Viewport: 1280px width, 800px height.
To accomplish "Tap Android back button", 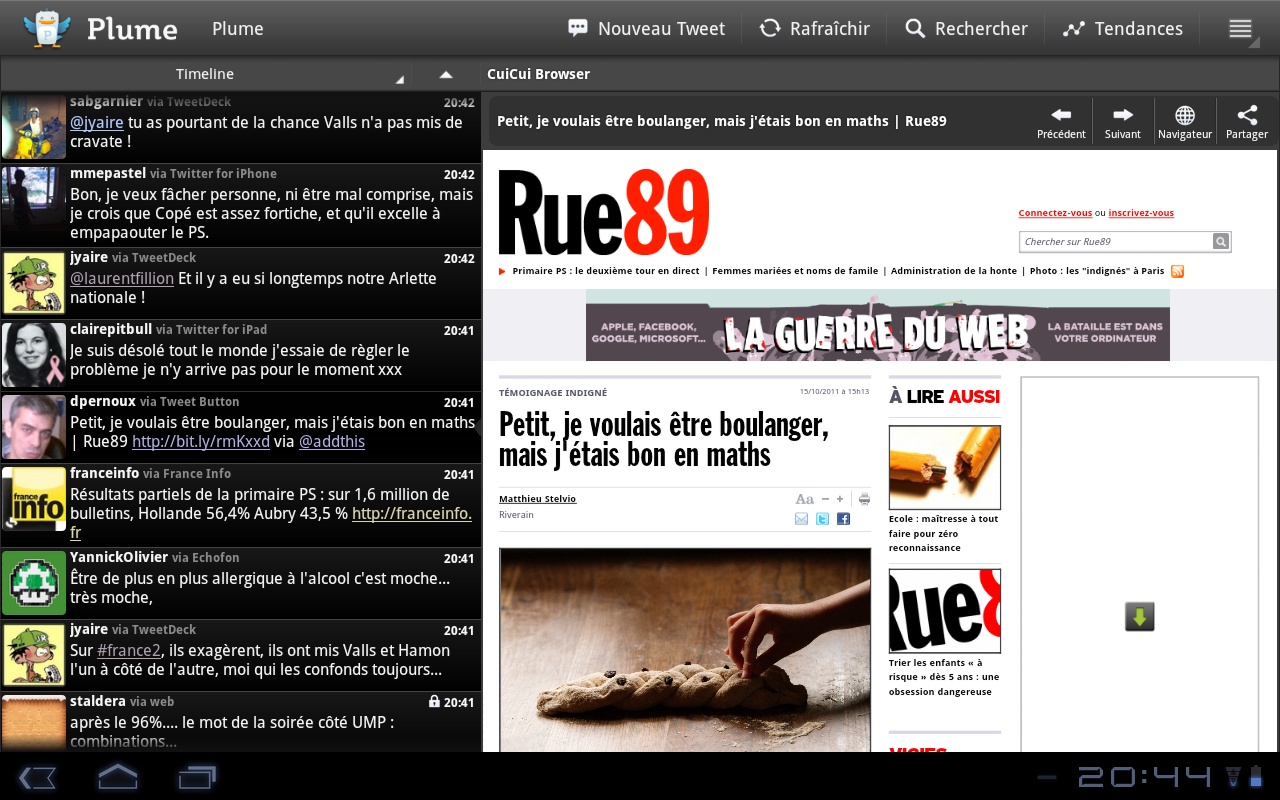I will (38, 777).
